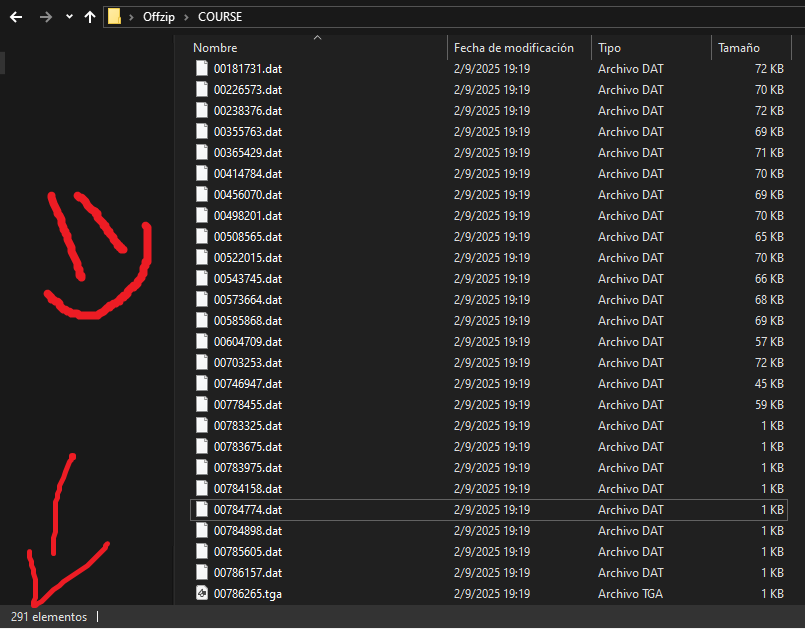Sort by Fecha de modificación column
The width and height of the screenshot is (805, 629).
pyautogui.click(x=513, y=48)
